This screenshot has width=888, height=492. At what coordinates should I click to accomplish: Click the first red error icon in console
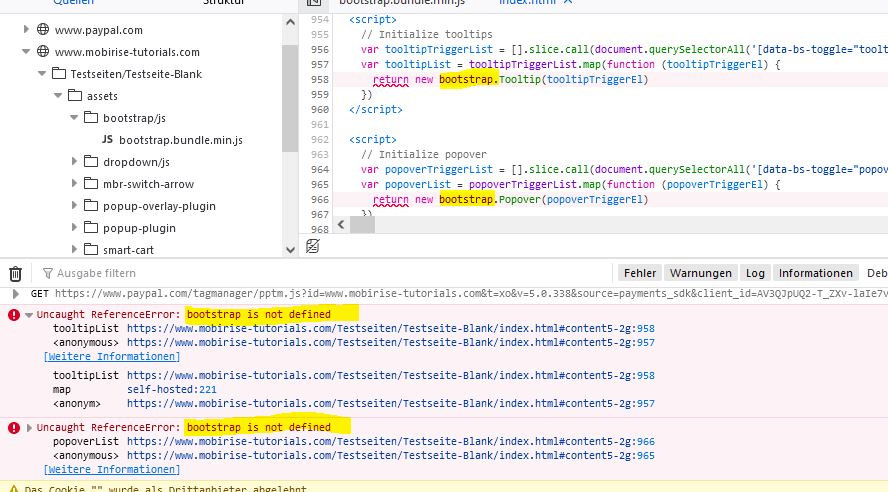[x=14, y=315]
